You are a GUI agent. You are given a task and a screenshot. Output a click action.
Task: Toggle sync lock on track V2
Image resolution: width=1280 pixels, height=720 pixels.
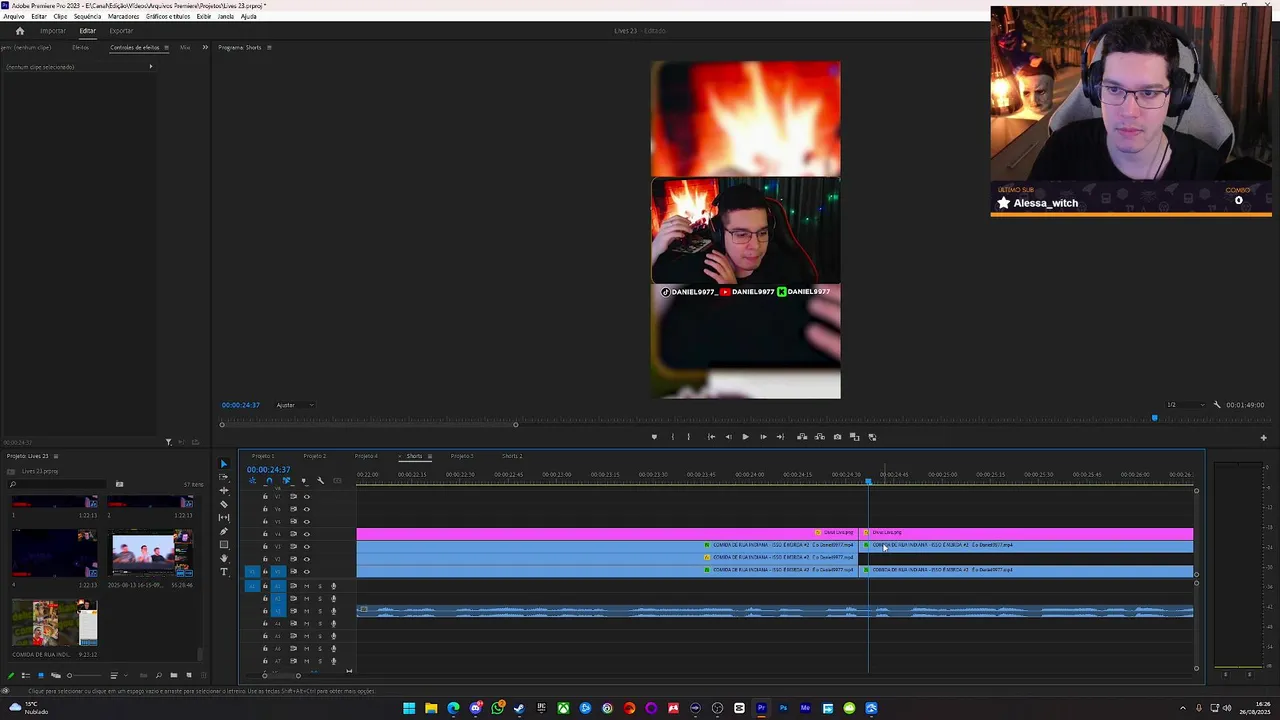coord(293,559)
